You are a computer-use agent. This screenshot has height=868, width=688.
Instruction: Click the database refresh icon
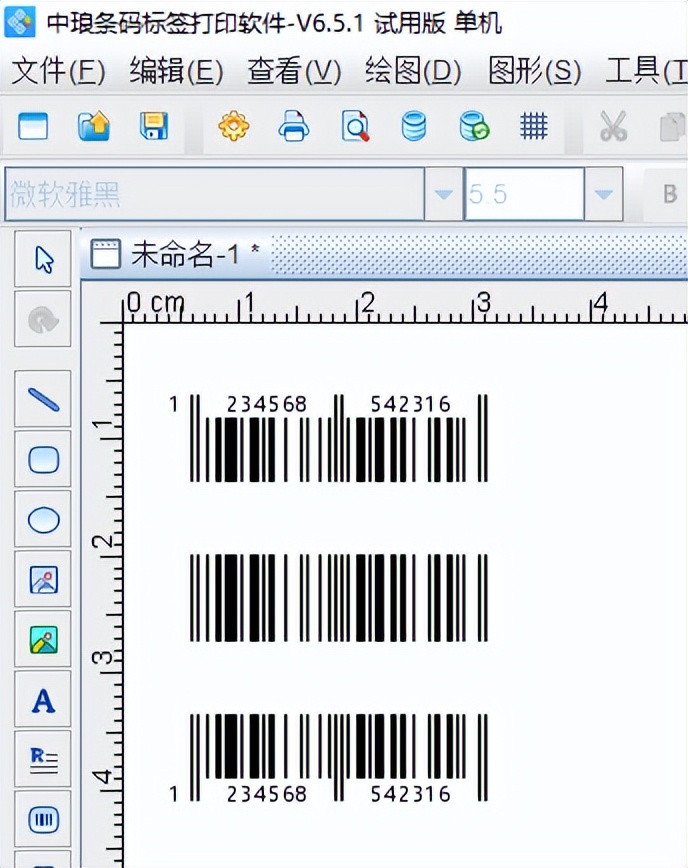click(x=474, y=126)
